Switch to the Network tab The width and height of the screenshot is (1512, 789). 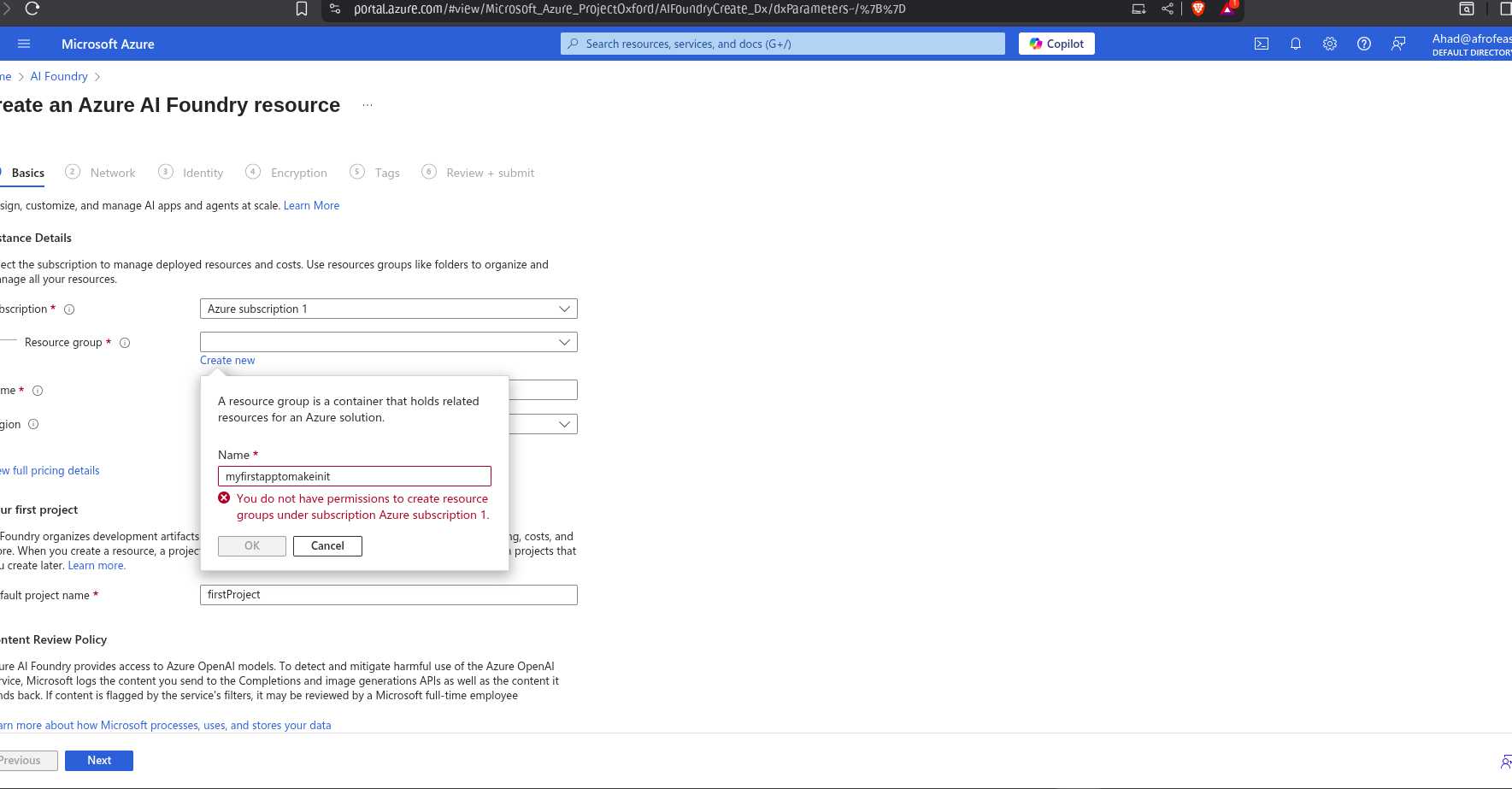pos(101,173)
